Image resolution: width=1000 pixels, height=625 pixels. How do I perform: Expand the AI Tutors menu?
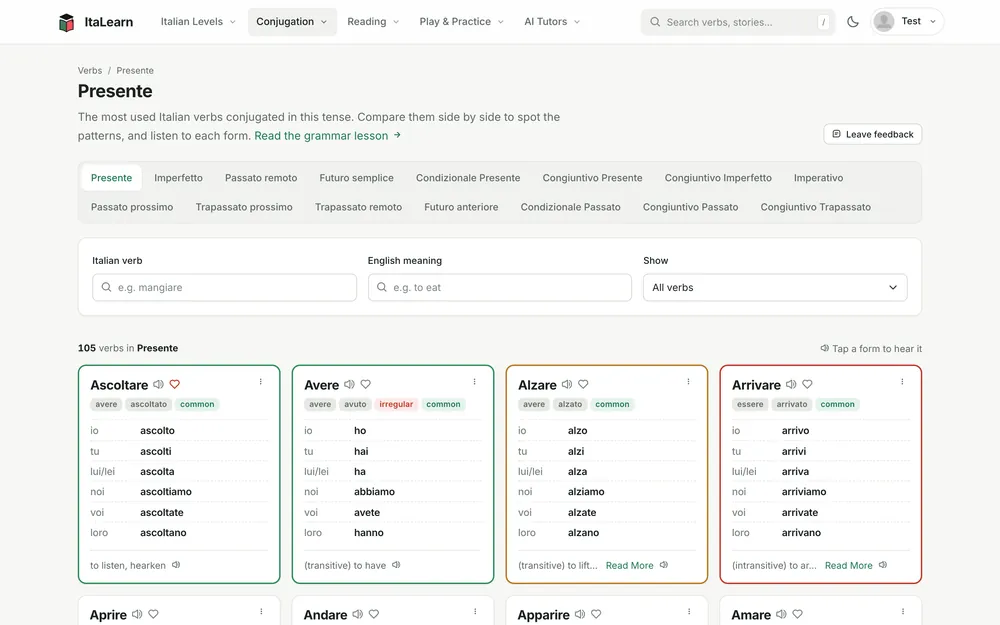(552, 22)
